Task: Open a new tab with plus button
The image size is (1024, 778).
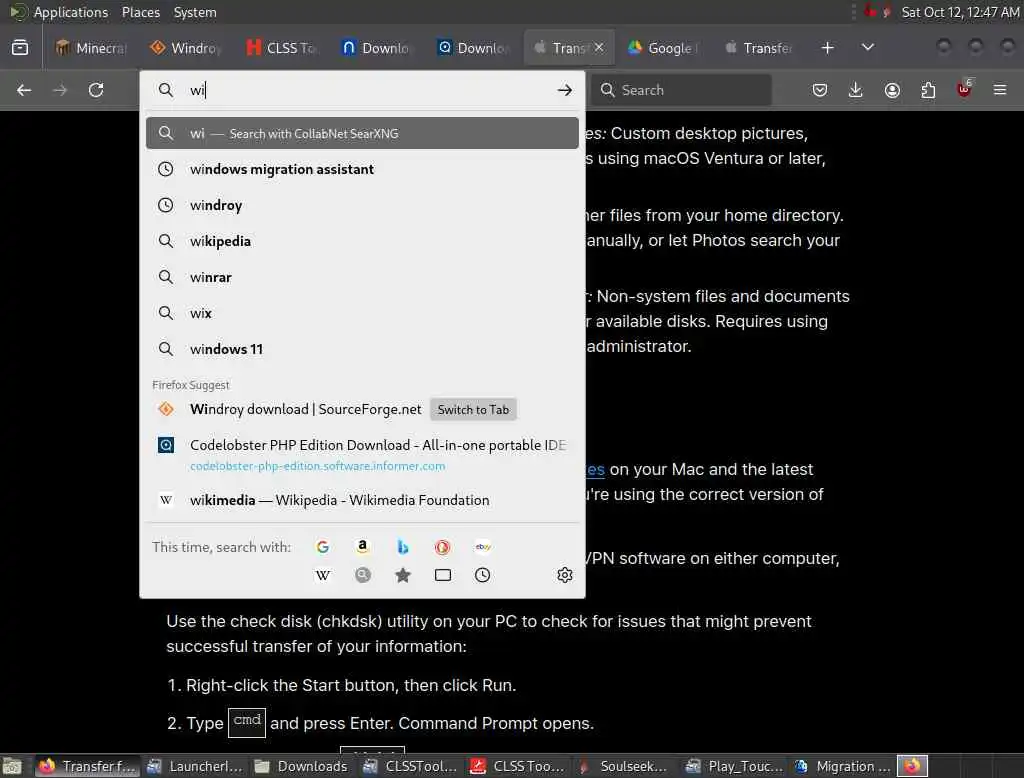Action: coord(827,48)
